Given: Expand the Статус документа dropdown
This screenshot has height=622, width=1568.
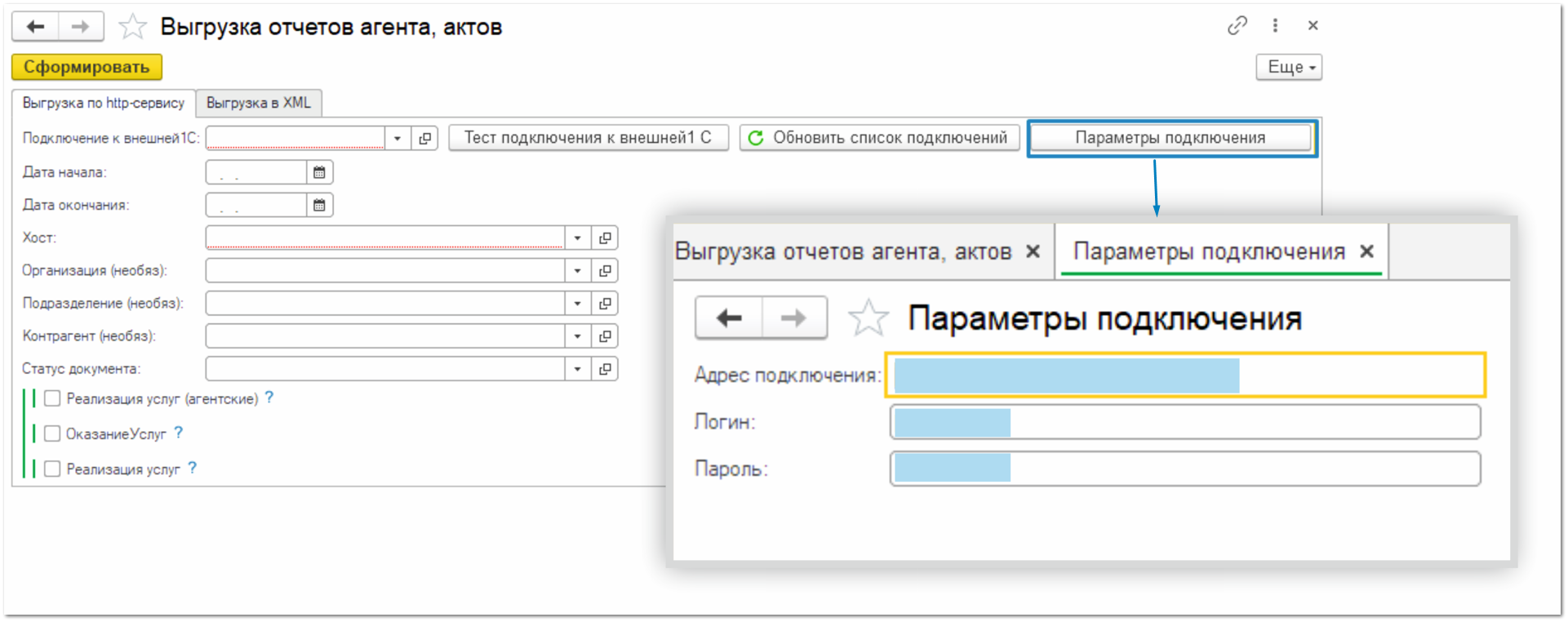Looking at the screenshot, I should [577, 369].
